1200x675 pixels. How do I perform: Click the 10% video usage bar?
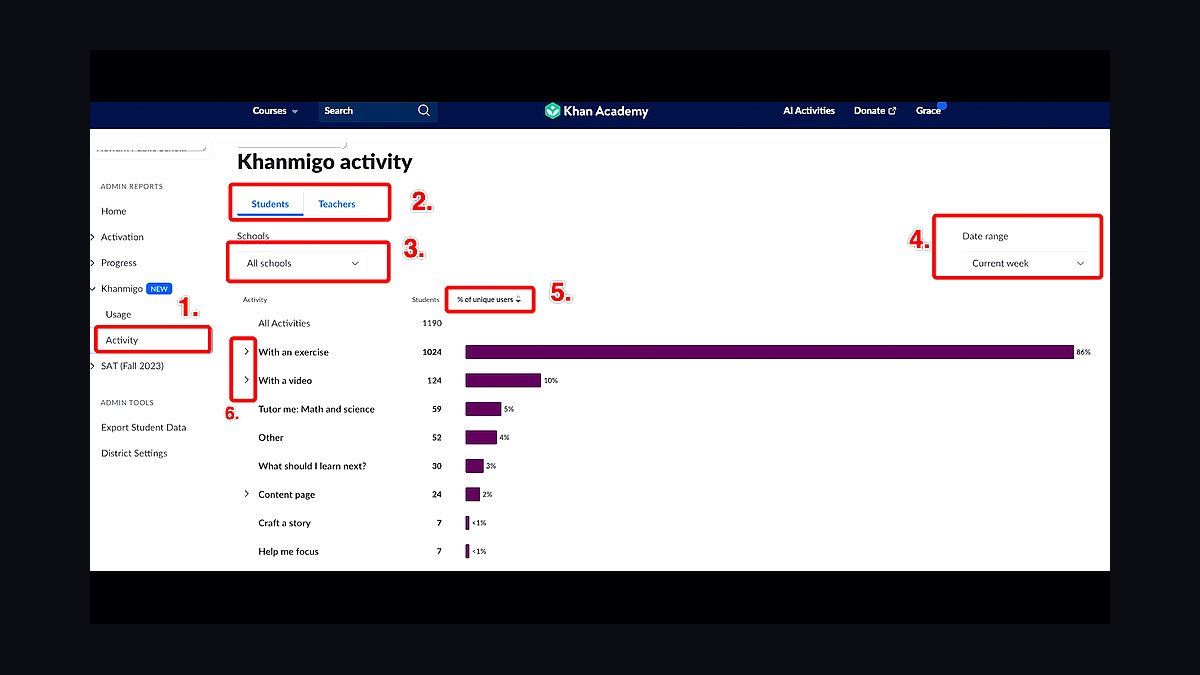click(x=503, y=380)
